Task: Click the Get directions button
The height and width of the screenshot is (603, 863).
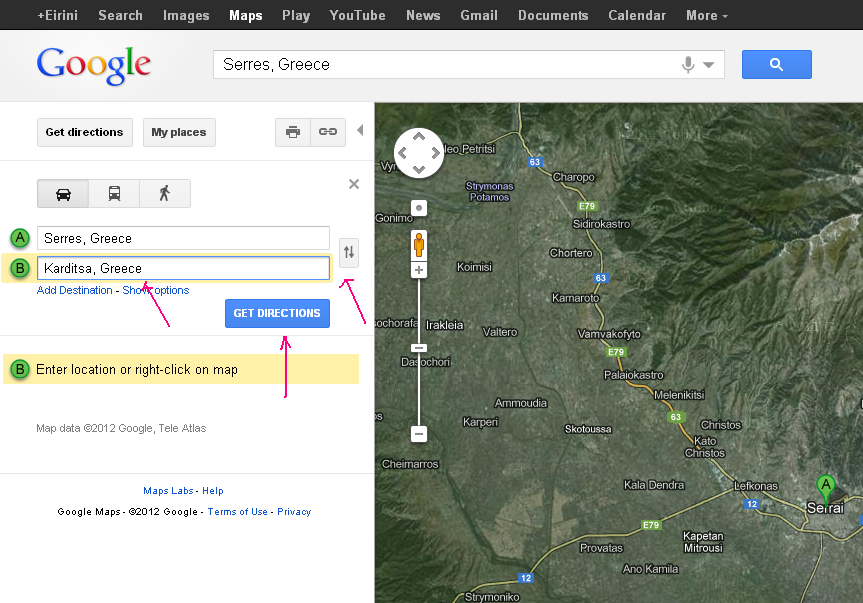Action: click(85, 132)
